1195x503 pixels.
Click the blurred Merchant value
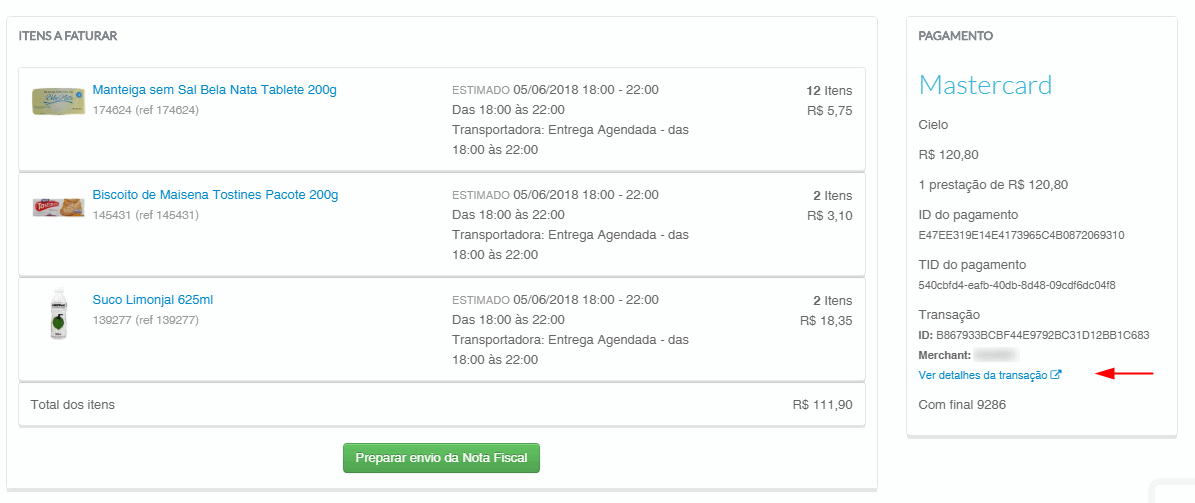pyautogui.click(x=997, y=355)
